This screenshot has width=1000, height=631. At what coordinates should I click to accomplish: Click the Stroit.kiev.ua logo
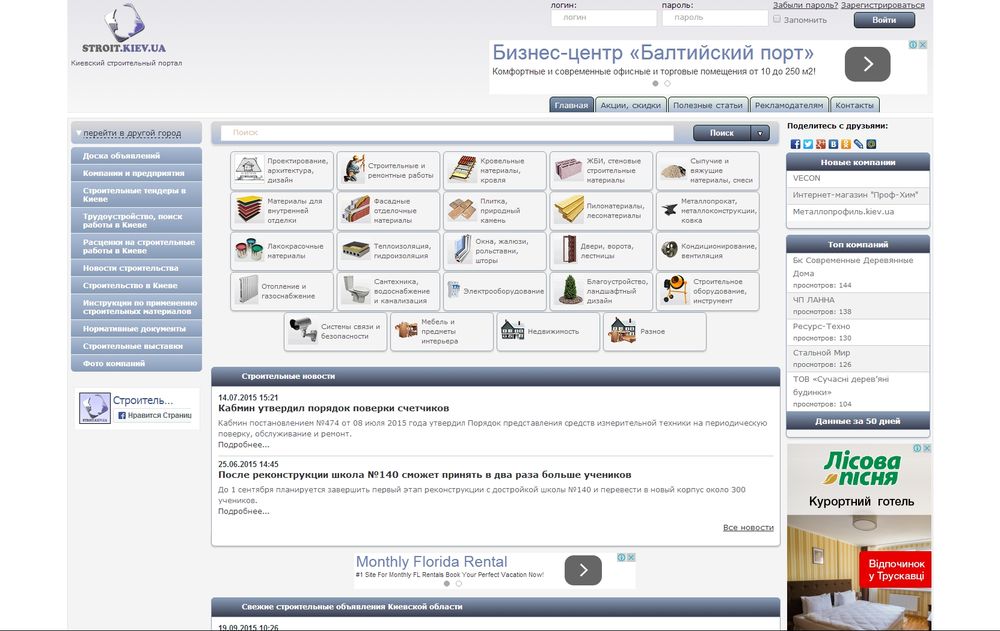(124, 29)
